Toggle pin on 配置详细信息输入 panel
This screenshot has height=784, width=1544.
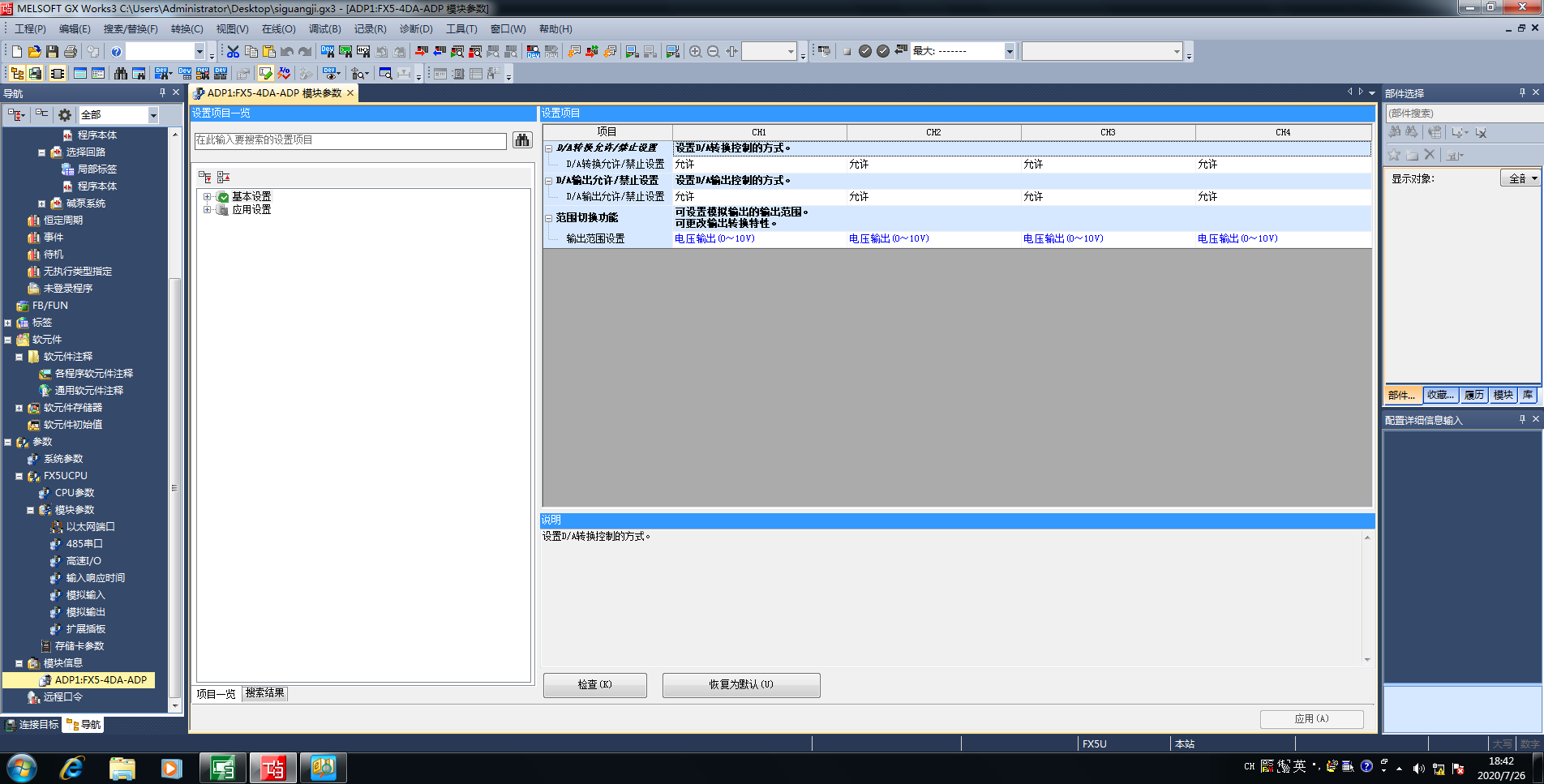pos(1522,419)
